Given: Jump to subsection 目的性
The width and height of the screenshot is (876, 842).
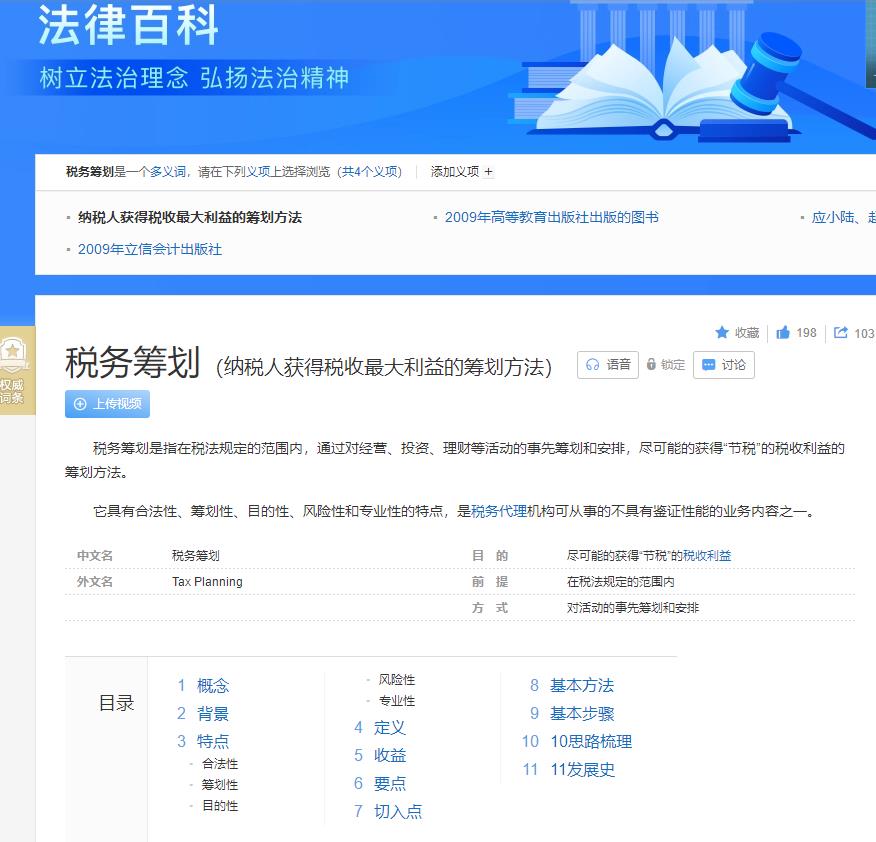Looking at the screenshot, I should tap(220, 806).
